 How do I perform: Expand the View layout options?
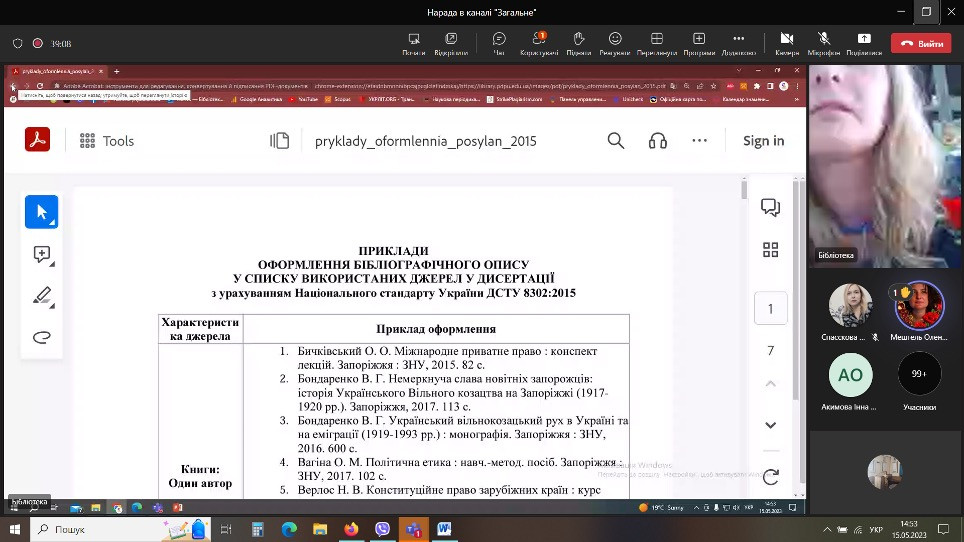pos(657,42)
